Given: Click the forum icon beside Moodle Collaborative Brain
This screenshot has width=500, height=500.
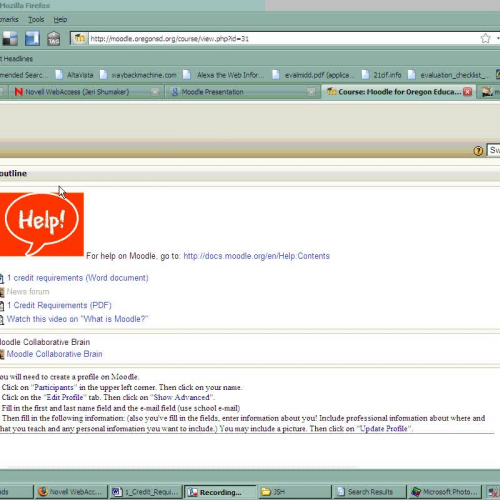Looking at the screenshot, I should 2,354.
